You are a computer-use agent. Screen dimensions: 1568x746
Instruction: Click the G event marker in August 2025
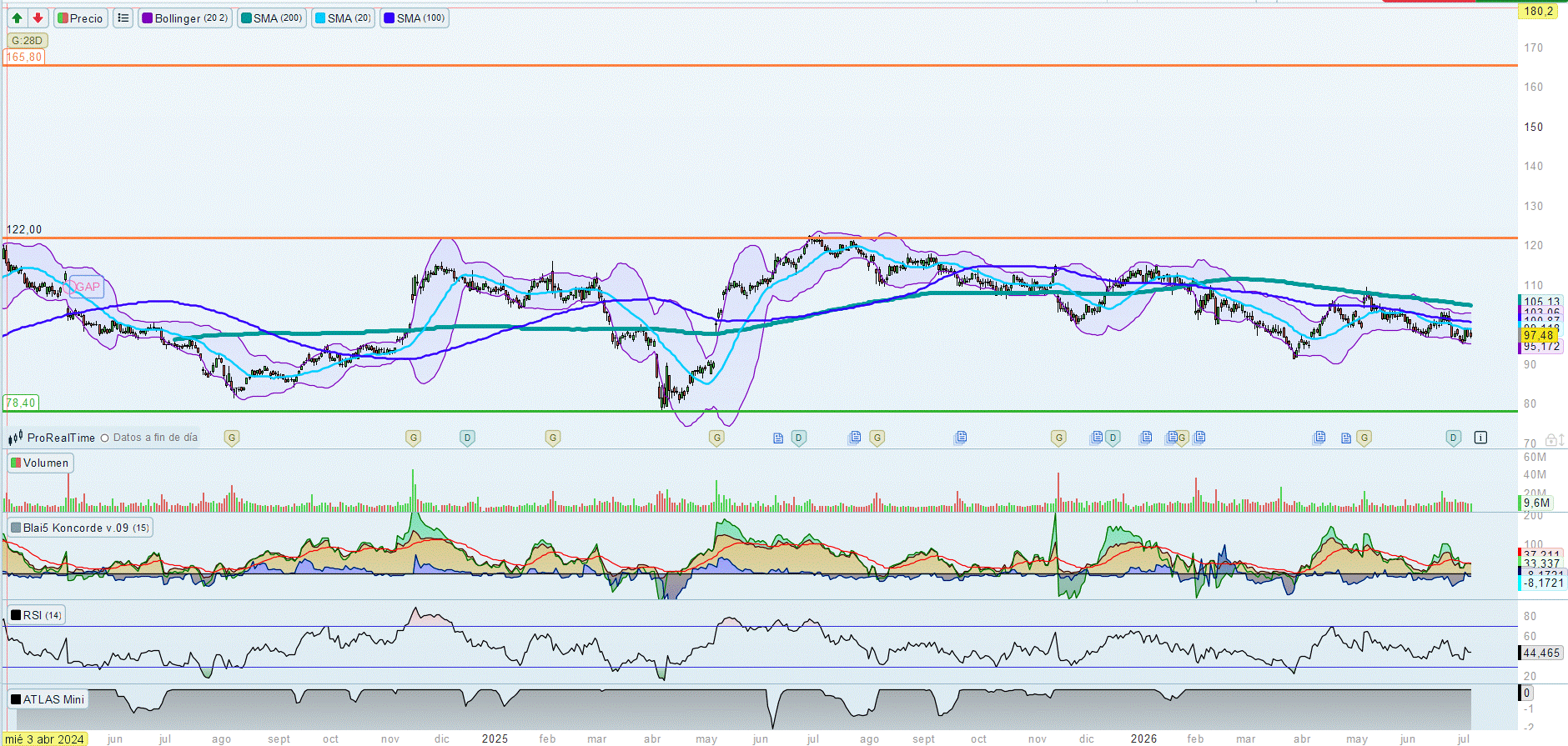(877, 438)
